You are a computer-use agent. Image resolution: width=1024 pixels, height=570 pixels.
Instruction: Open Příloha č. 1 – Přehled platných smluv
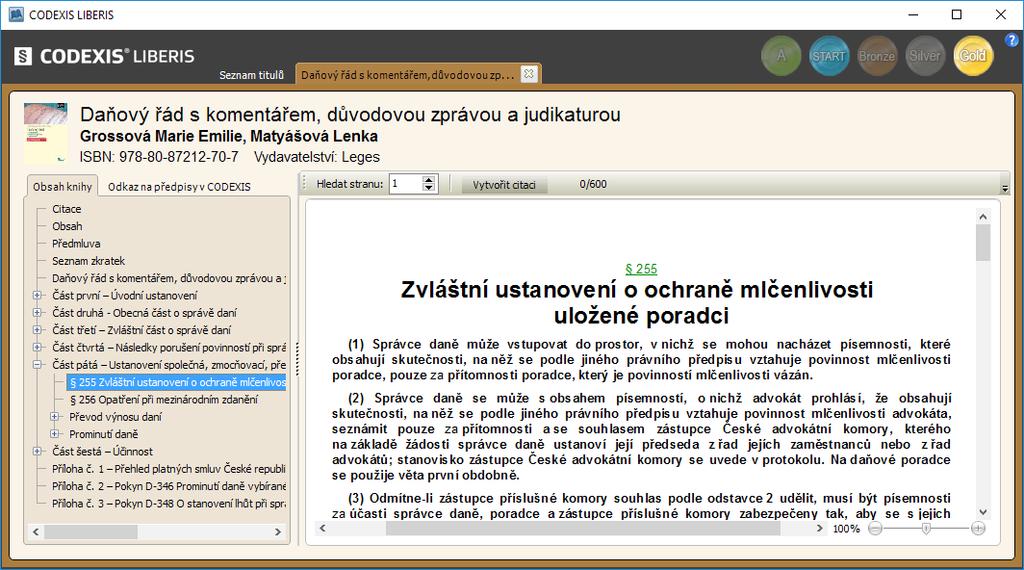click(x=168, y=469)
